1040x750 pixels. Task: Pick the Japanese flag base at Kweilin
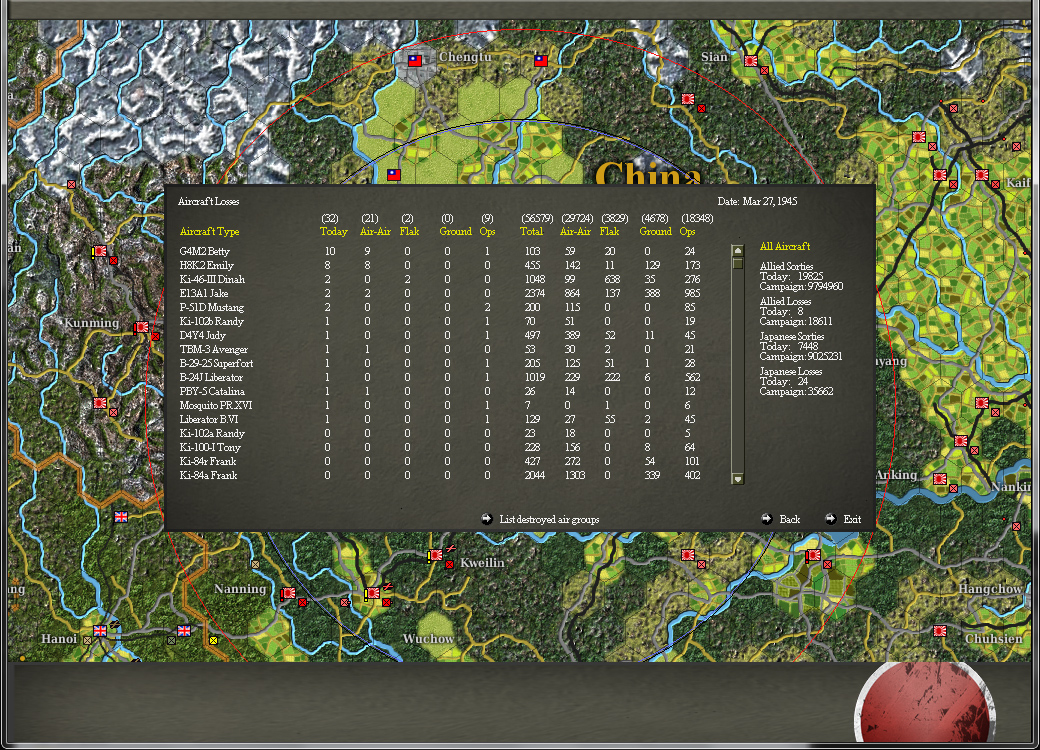tap(436, 555)
